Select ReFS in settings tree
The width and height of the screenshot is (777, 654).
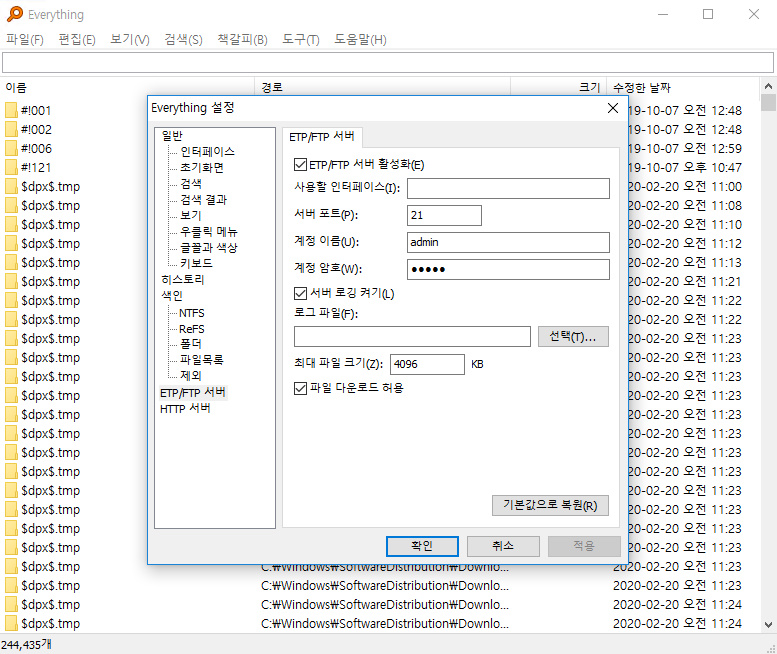[x=192, y=329]
